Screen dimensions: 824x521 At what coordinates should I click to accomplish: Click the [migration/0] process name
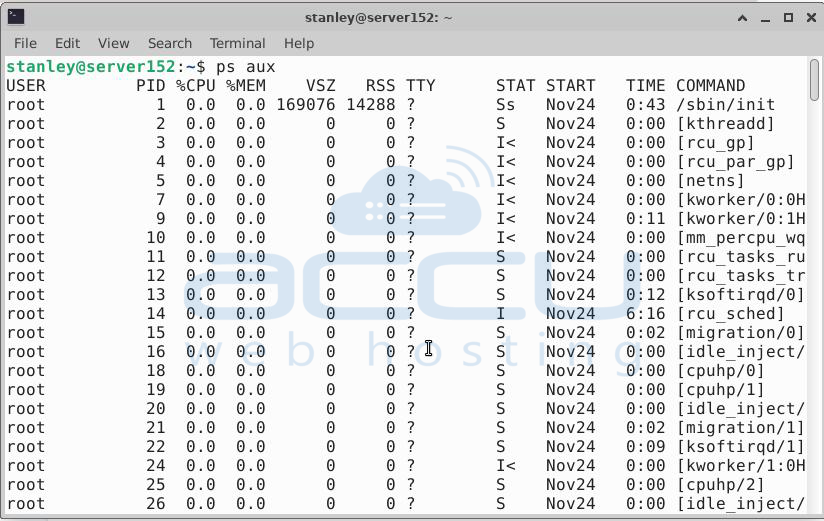point(740,333)
